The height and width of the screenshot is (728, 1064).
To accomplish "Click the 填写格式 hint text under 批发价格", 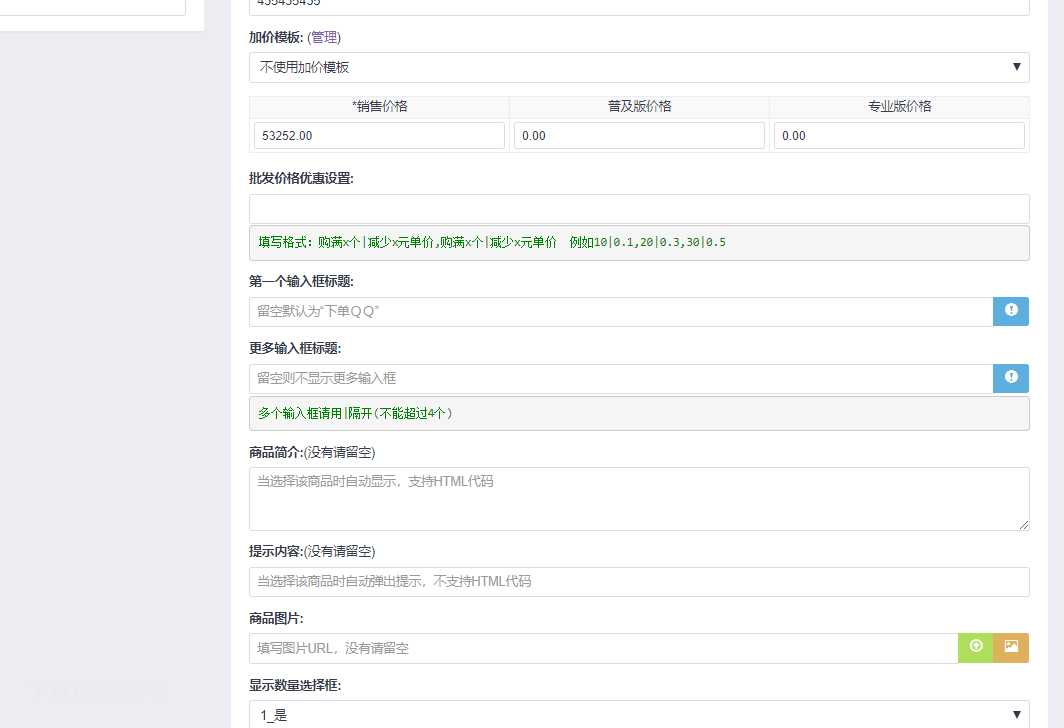I will (x=492, y=242).
